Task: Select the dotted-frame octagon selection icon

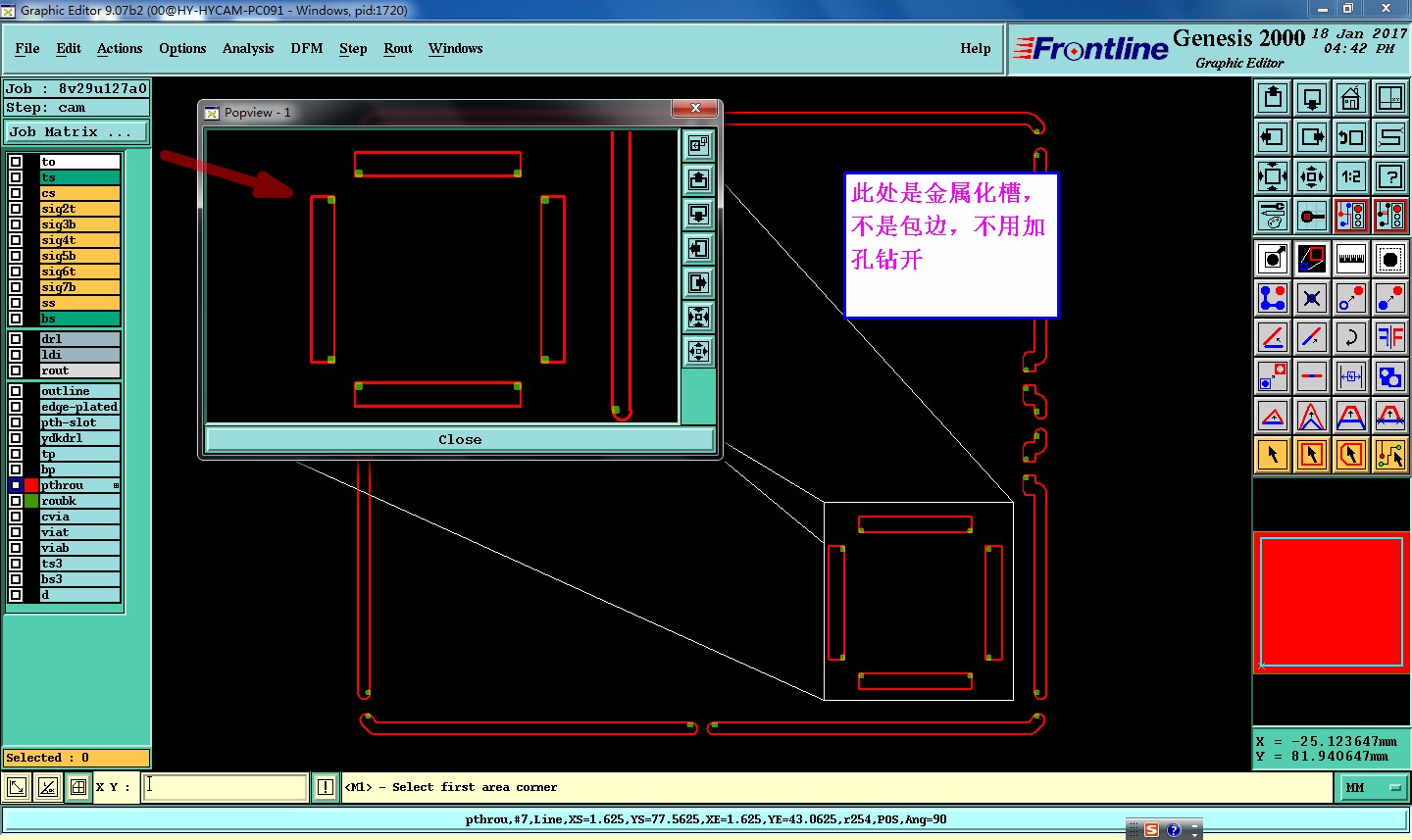Action: 1390,259
